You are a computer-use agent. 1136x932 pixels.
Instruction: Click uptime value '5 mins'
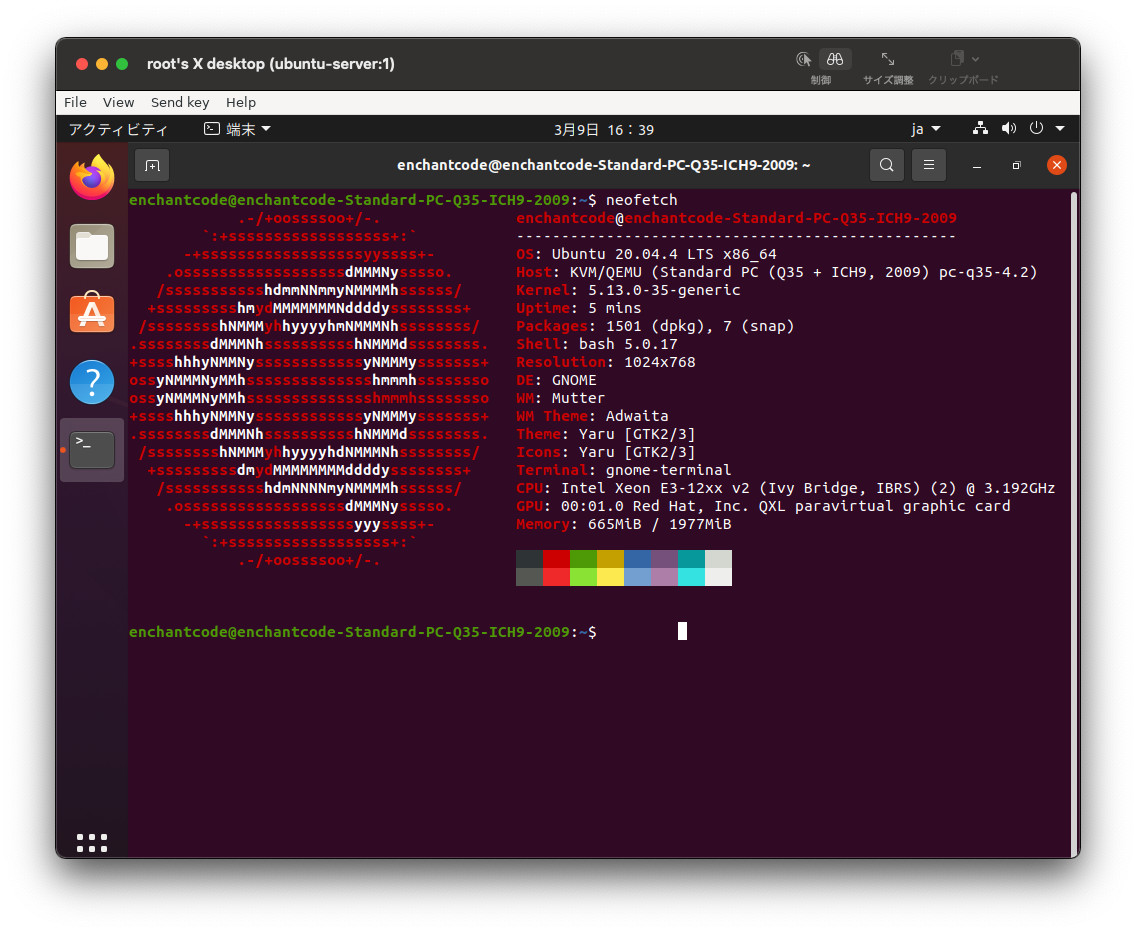point(615,308)
